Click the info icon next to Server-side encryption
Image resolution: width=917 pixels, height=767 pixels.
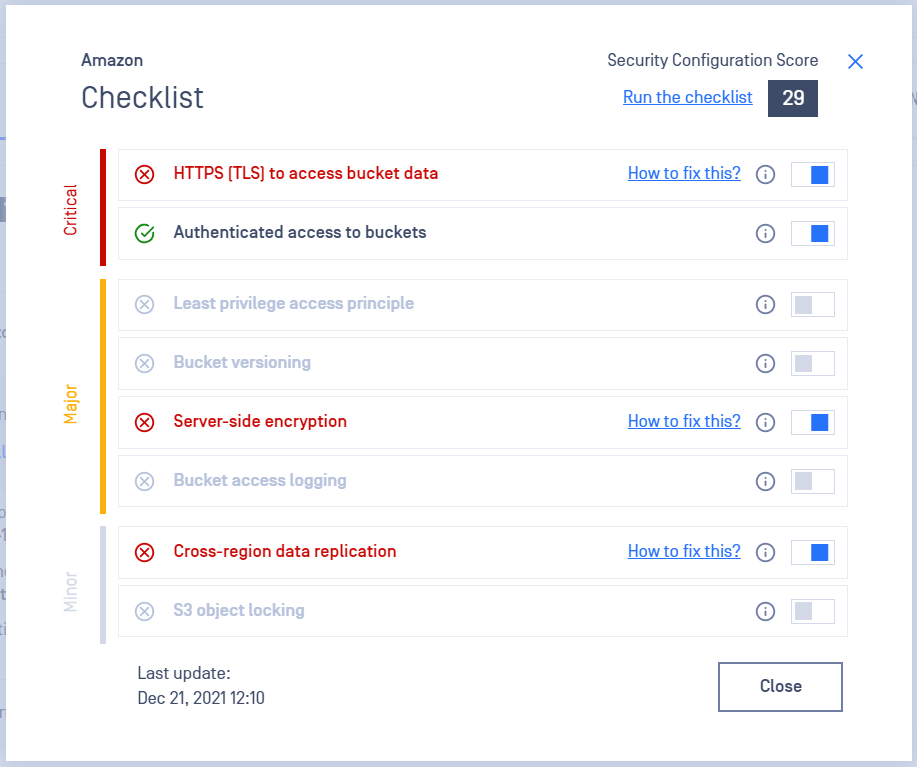coord(765,422)
